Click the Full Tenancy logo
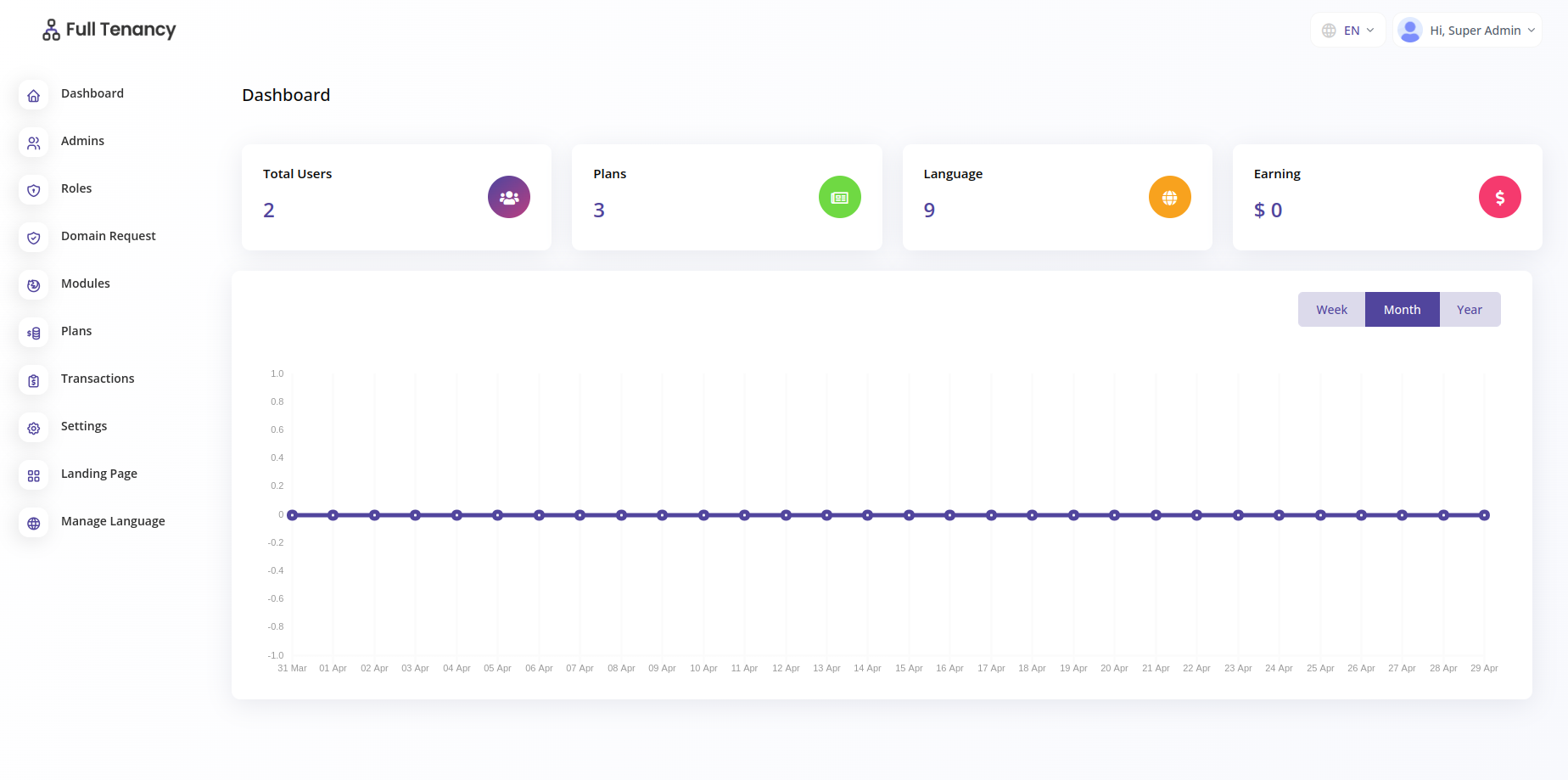This screenshot has width=1568, height=780. click(108, 29)
